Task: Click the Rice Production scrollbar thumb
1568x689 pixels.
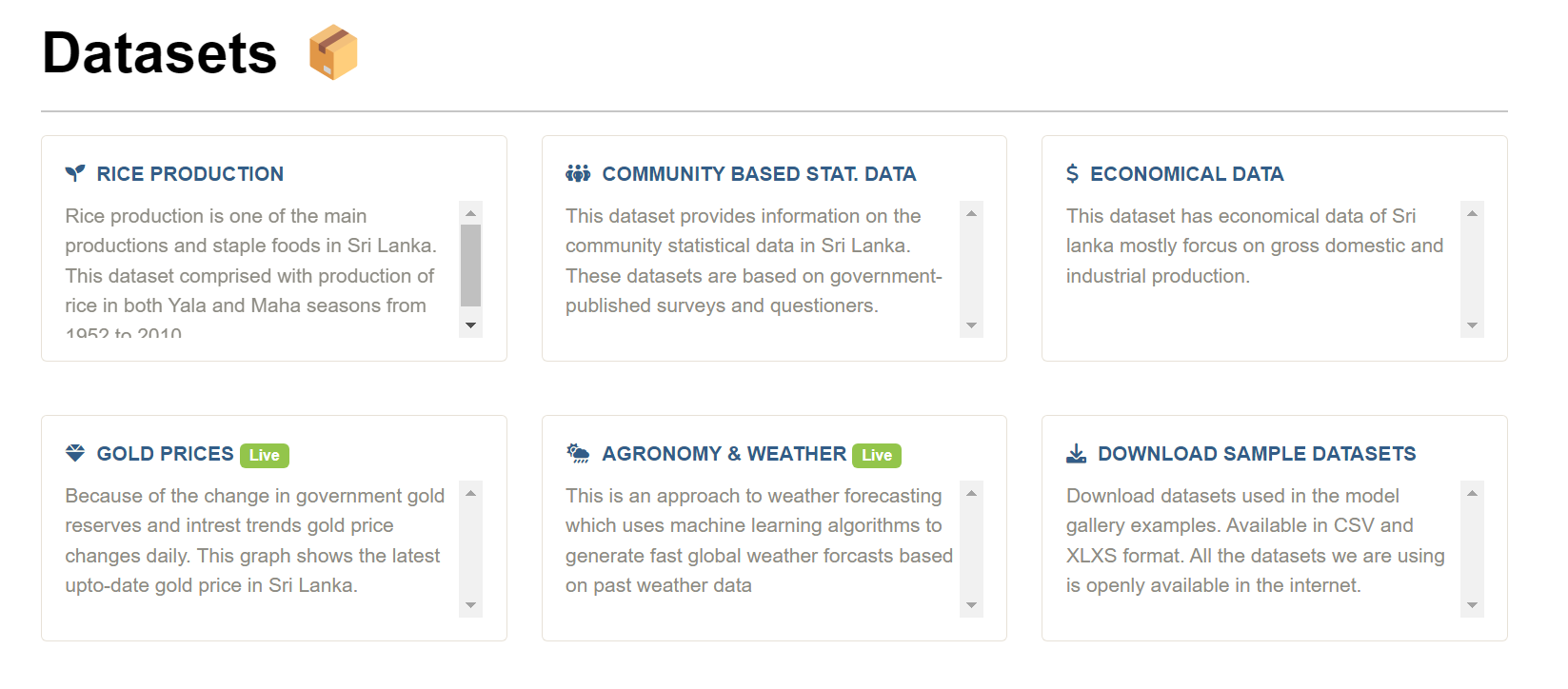Action: (470, 266)
